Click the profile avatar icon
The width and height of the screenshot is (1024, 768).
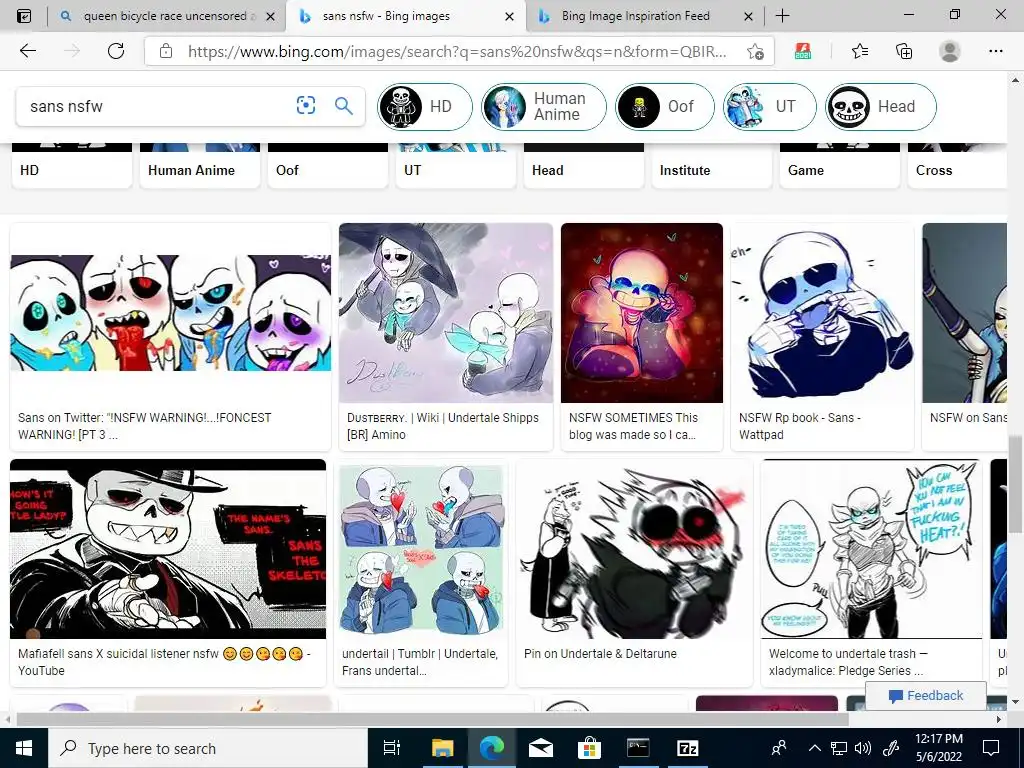click(950, 51)
